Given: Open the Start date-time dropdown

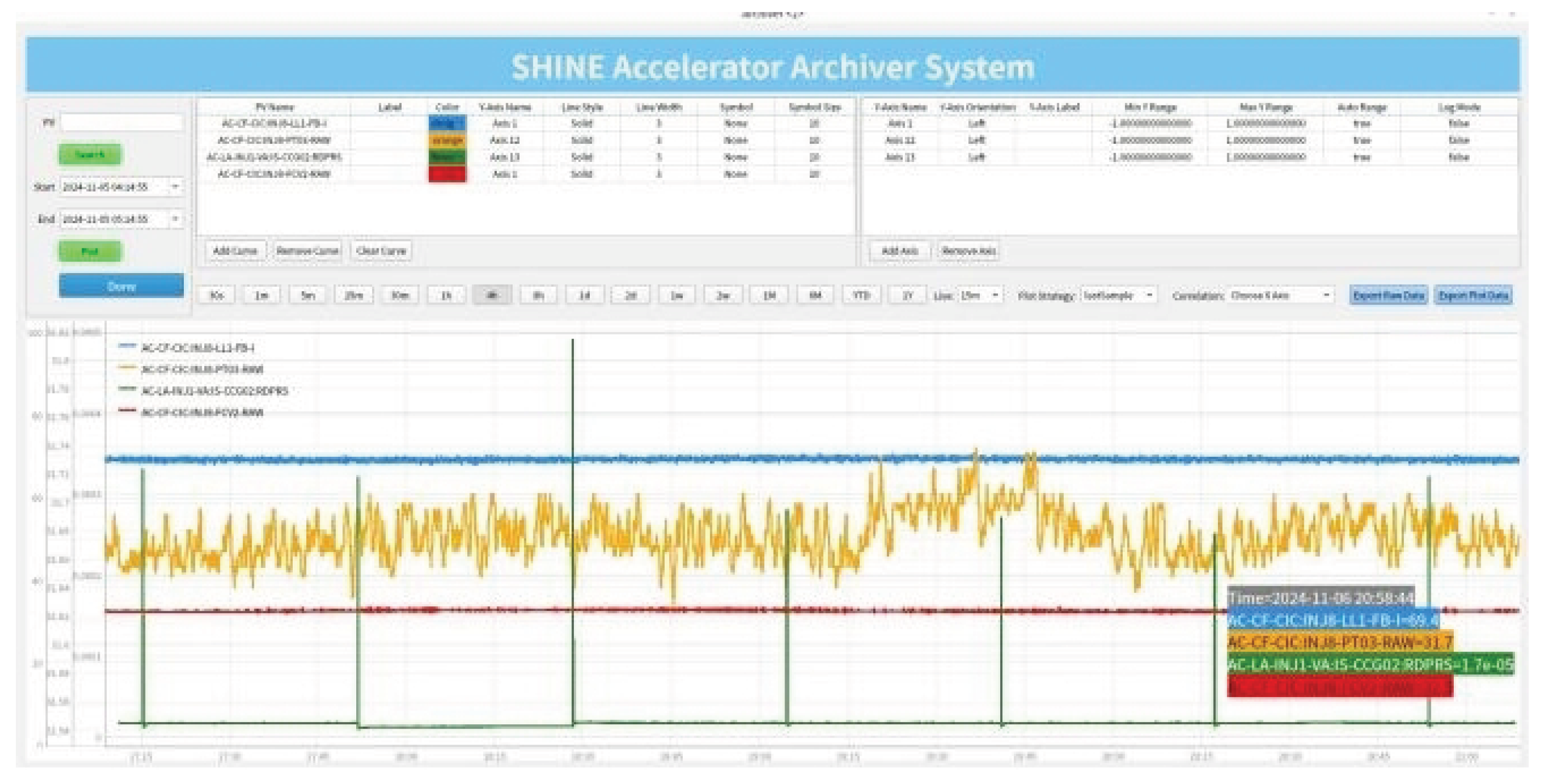Looking at the screenshot, I should tap(175, 187).
